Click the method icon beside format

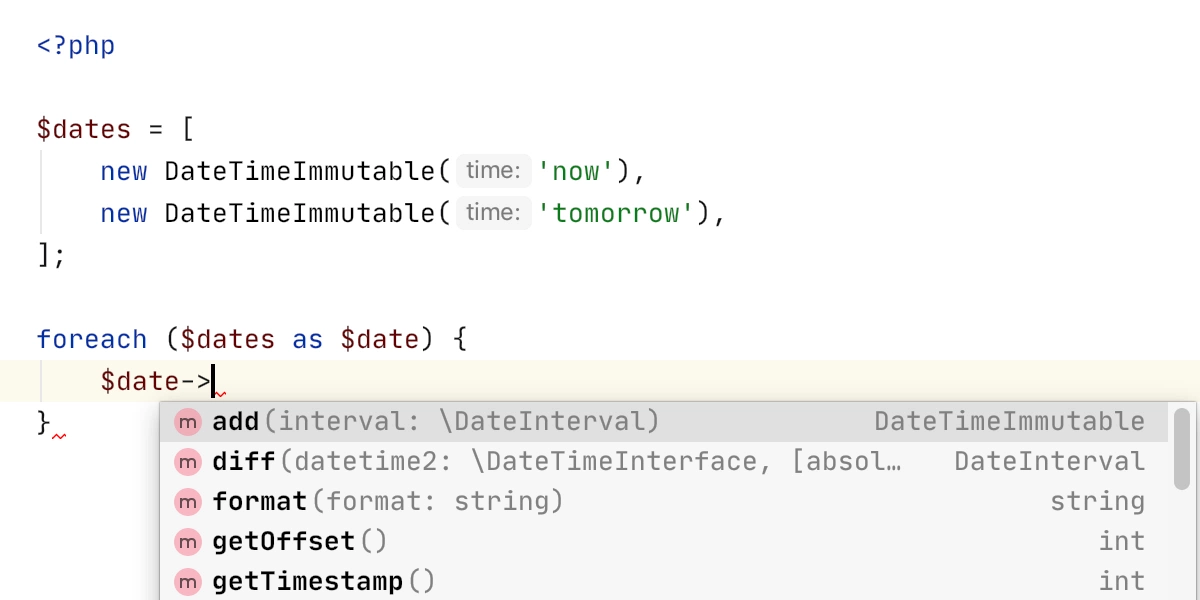coord(188,502)
